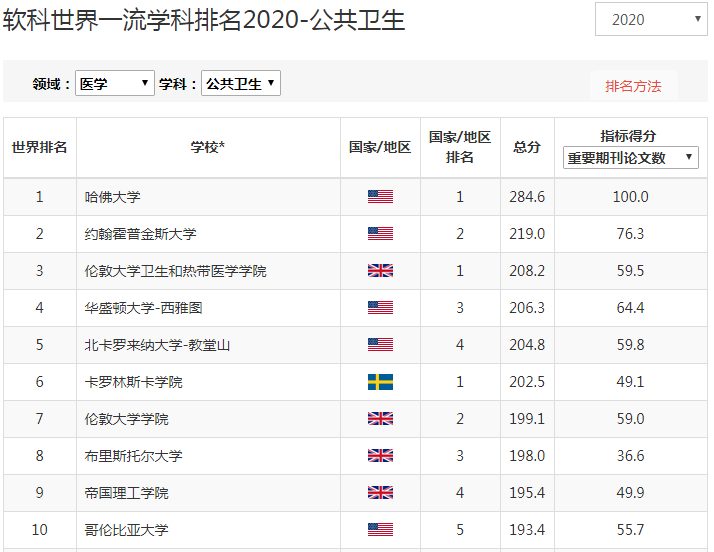This screenshot has width=714, height=552.
Task: Click the indicator score 100.0
Action: click(631, 197)
